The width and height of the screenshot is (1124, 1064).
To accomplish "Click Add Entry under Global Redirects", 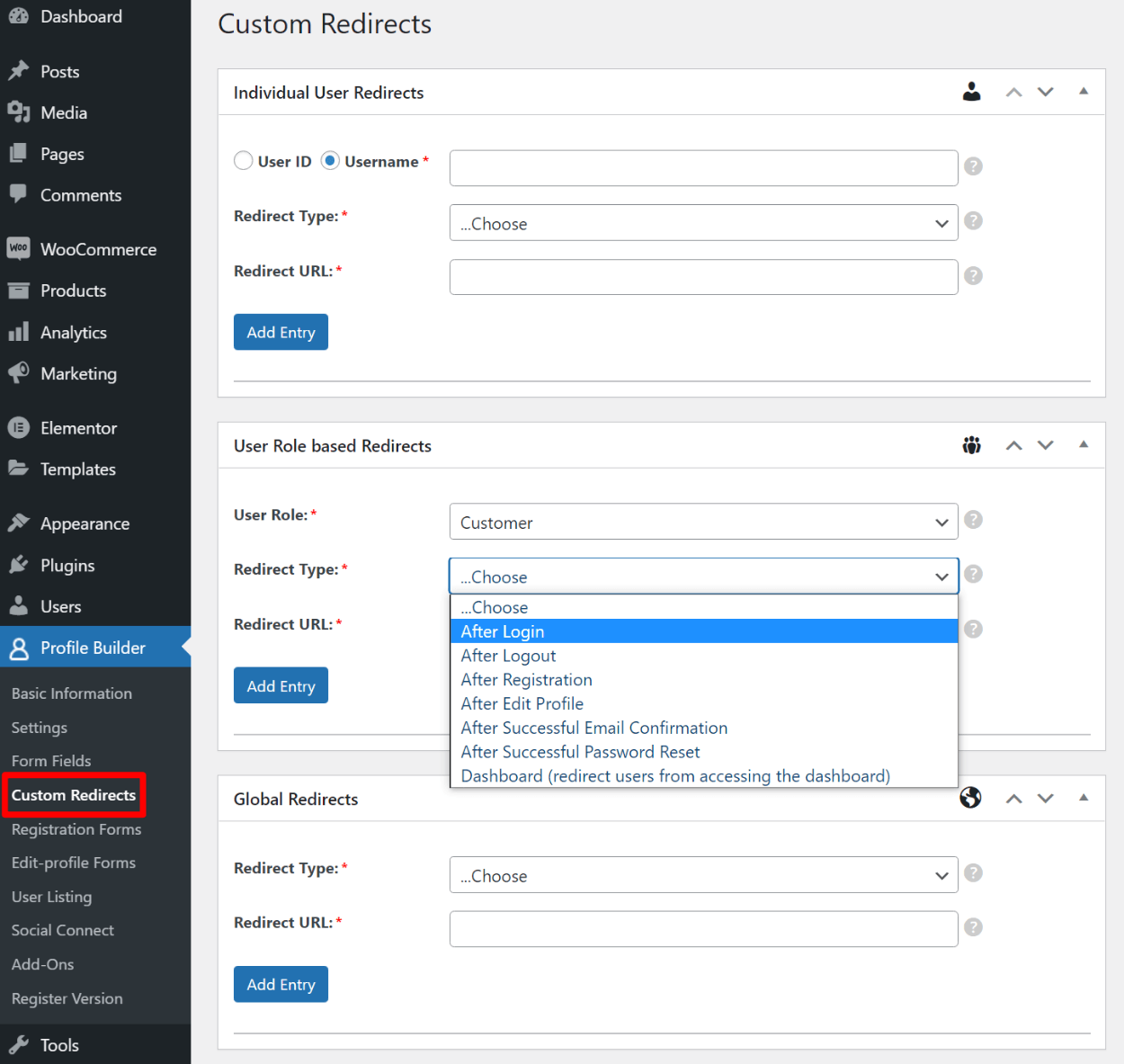I will pos(281,984).
